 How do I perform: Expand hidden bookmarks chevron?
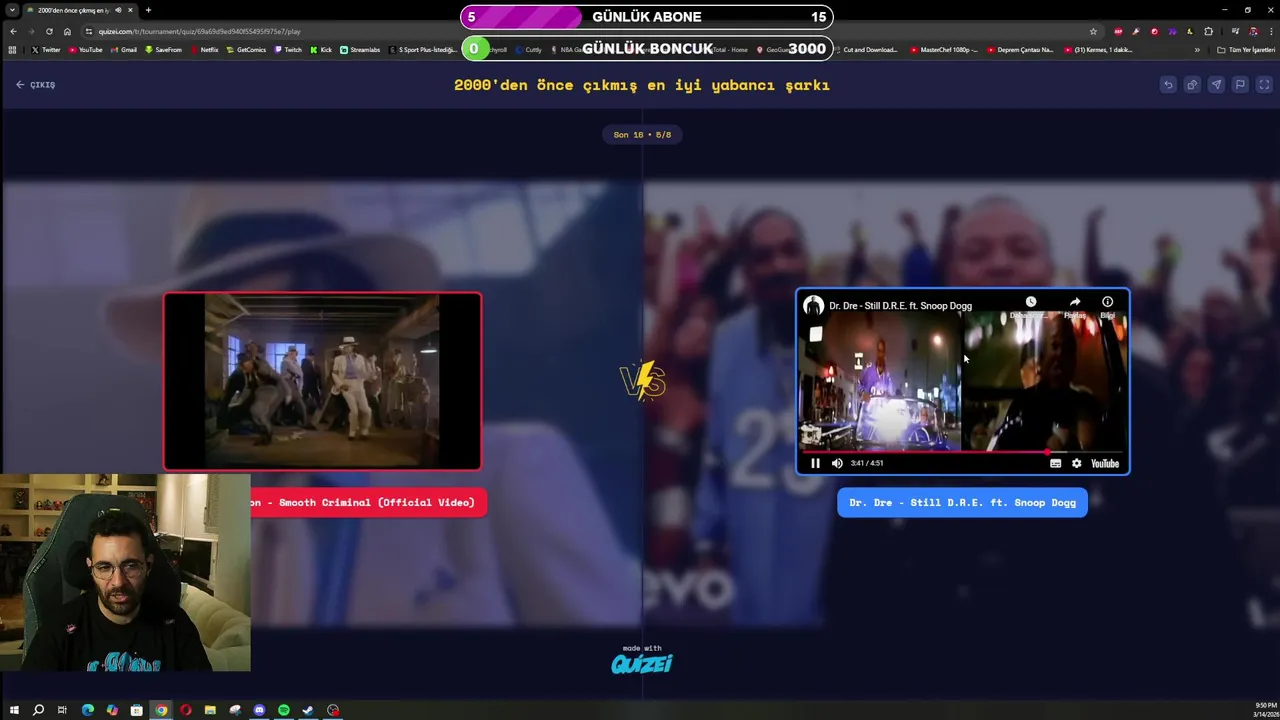point(1197,50)
